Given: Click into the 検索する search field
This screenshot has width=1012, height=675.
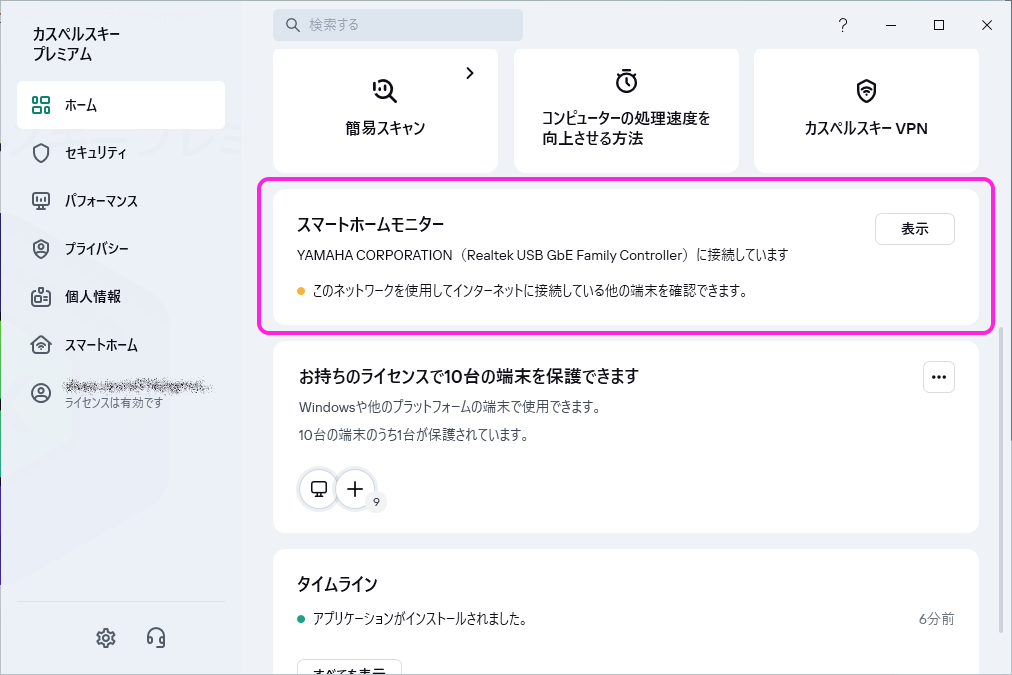Looking at the screenshot, I should pyautogui.click(x=398, y=25).
